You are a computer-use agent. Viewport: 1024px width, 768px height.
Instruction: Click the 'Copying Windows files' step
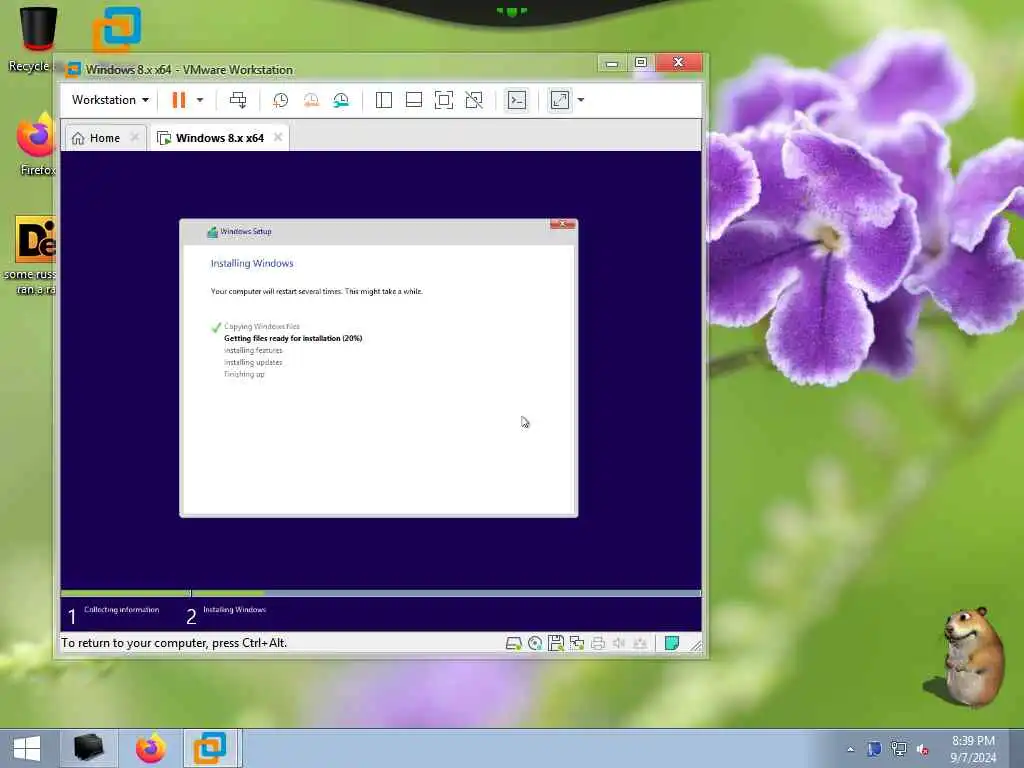click(x=262, y=327)
